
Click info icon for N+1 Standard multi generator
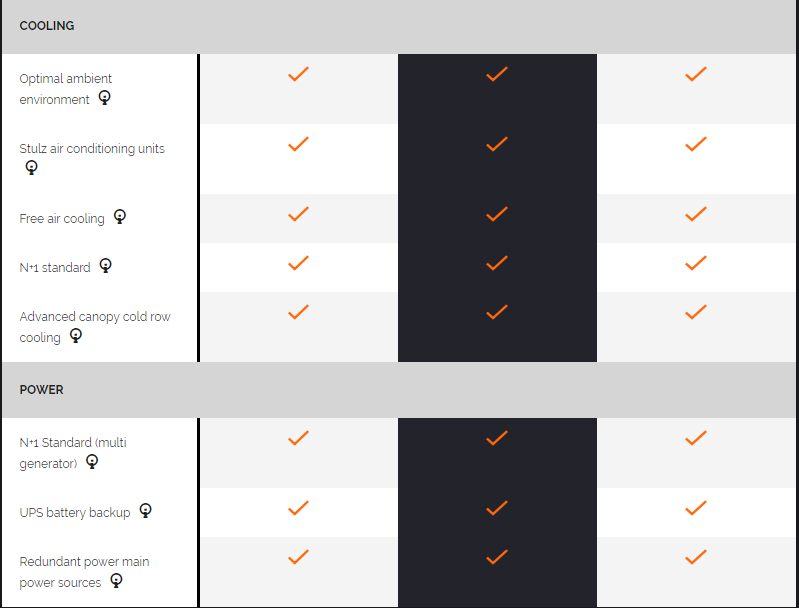(92, 461)
